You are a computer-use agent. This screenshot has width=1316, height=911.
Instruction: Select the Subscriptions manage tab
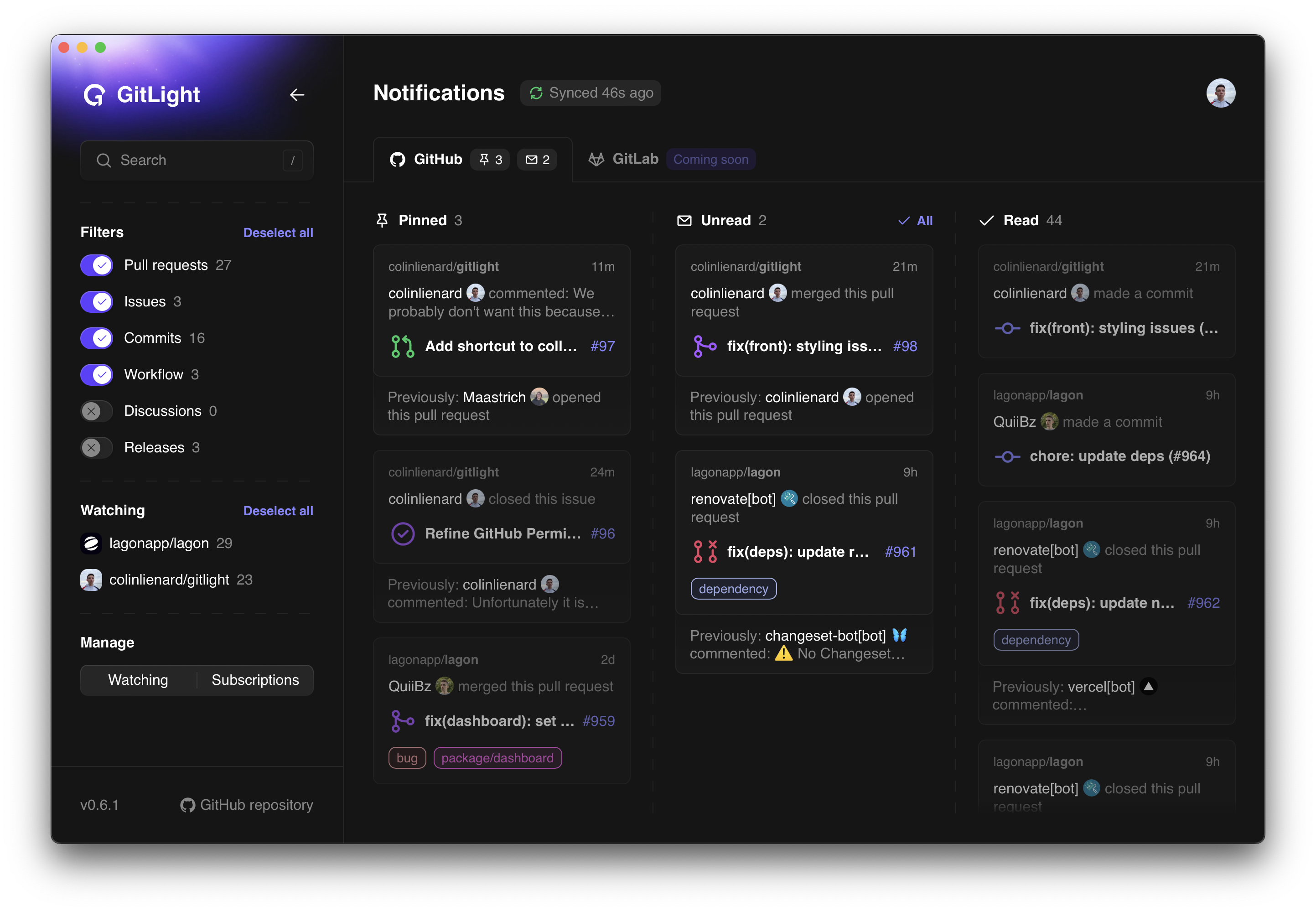(255, 680)
